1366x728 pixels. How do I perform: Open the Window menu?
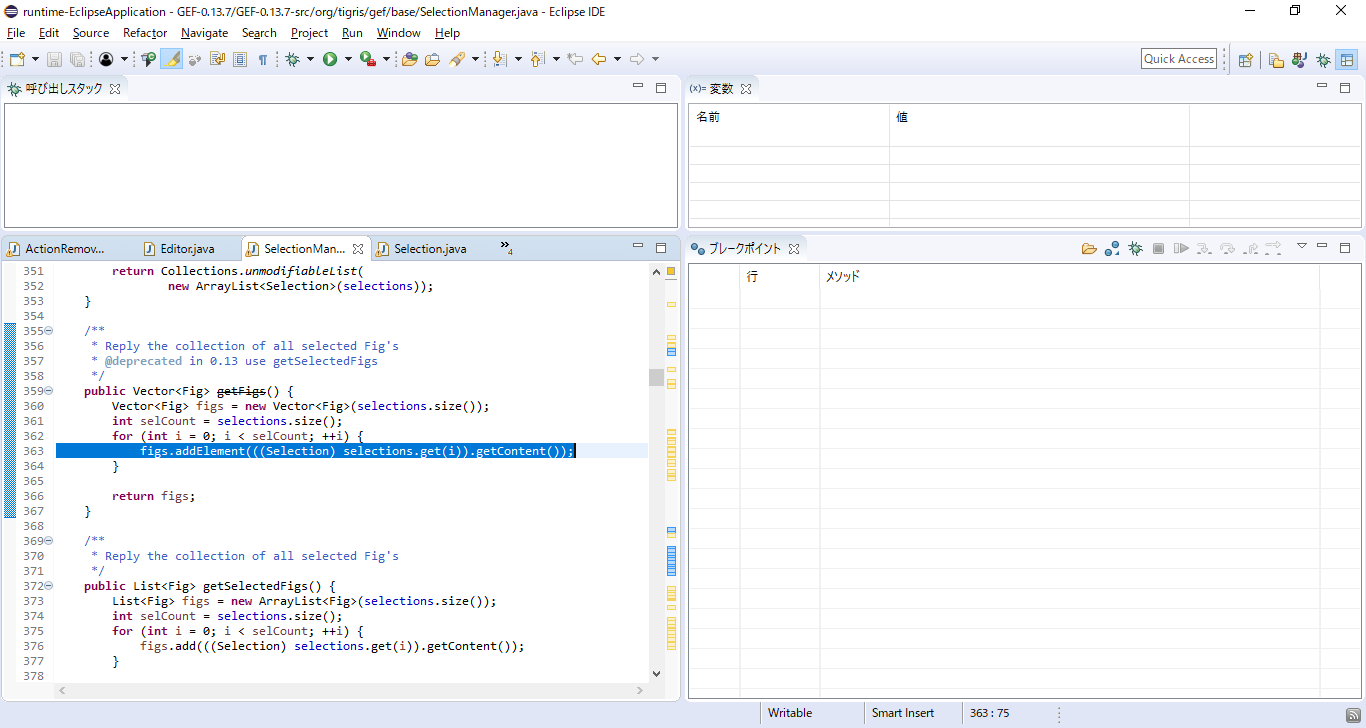398,33
